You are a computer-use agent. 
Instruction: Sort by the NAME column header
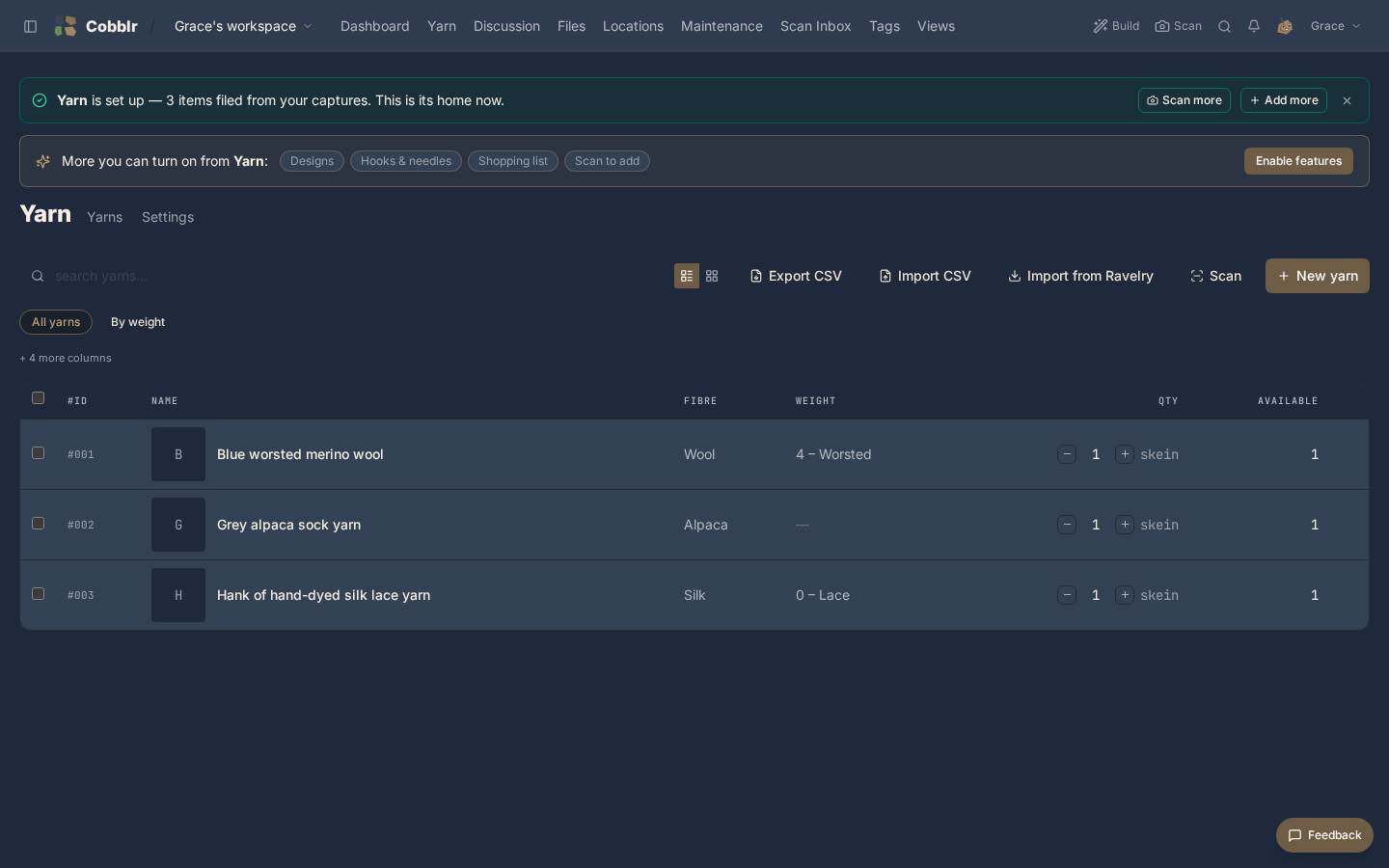pyautogui.click(x=164, y=401)
